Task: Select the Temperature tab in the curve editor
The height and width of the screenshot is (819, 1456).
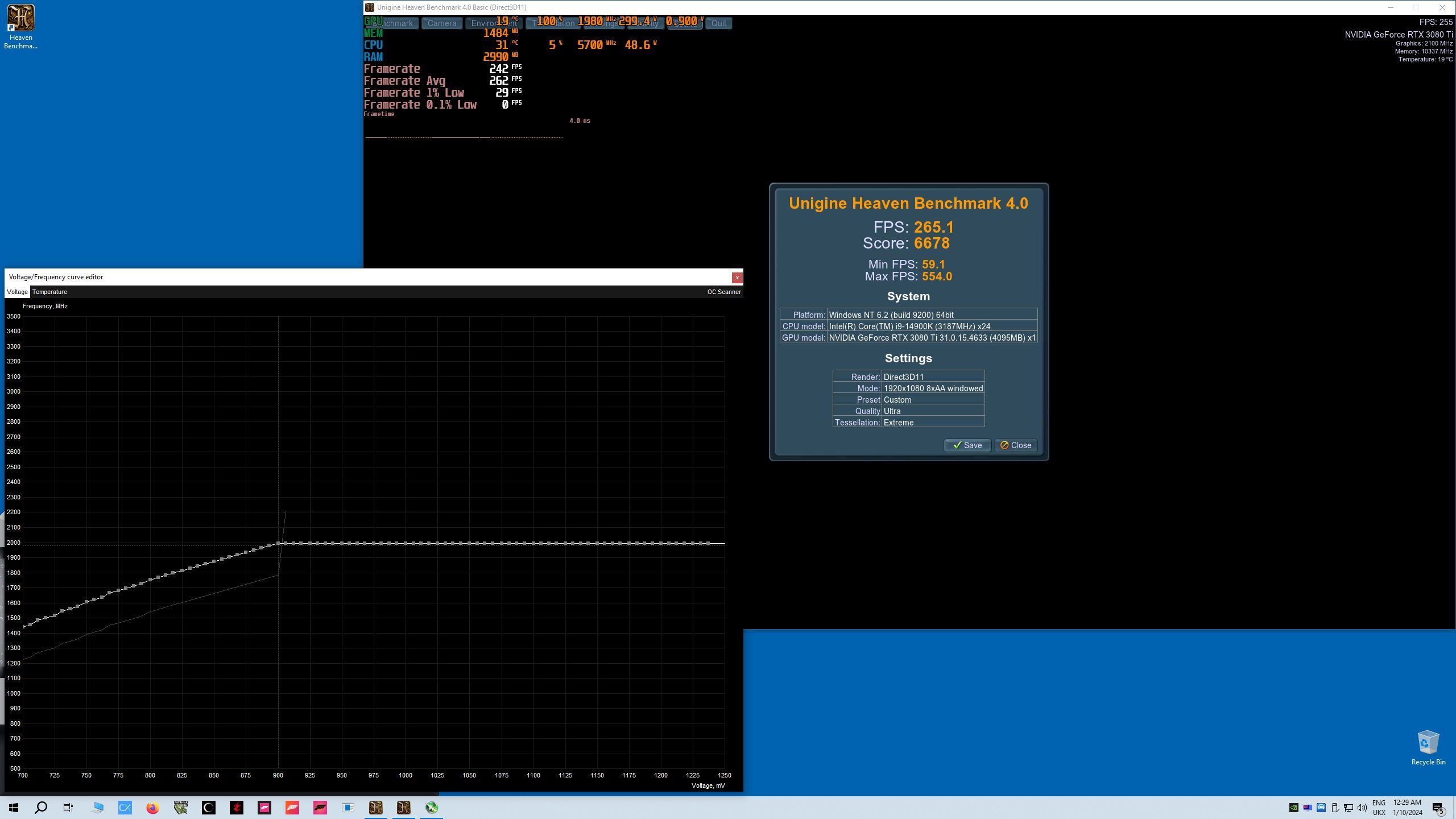Action: (49, 292)
